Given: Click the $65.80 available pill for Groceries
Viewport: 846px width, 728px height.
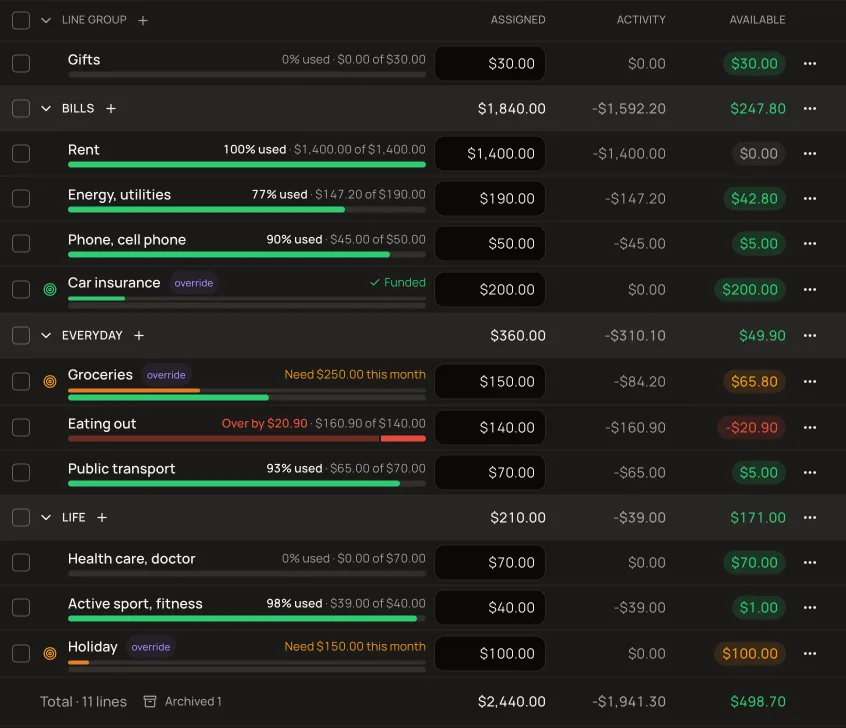Looking at the screenshot, I should (754, 382).
